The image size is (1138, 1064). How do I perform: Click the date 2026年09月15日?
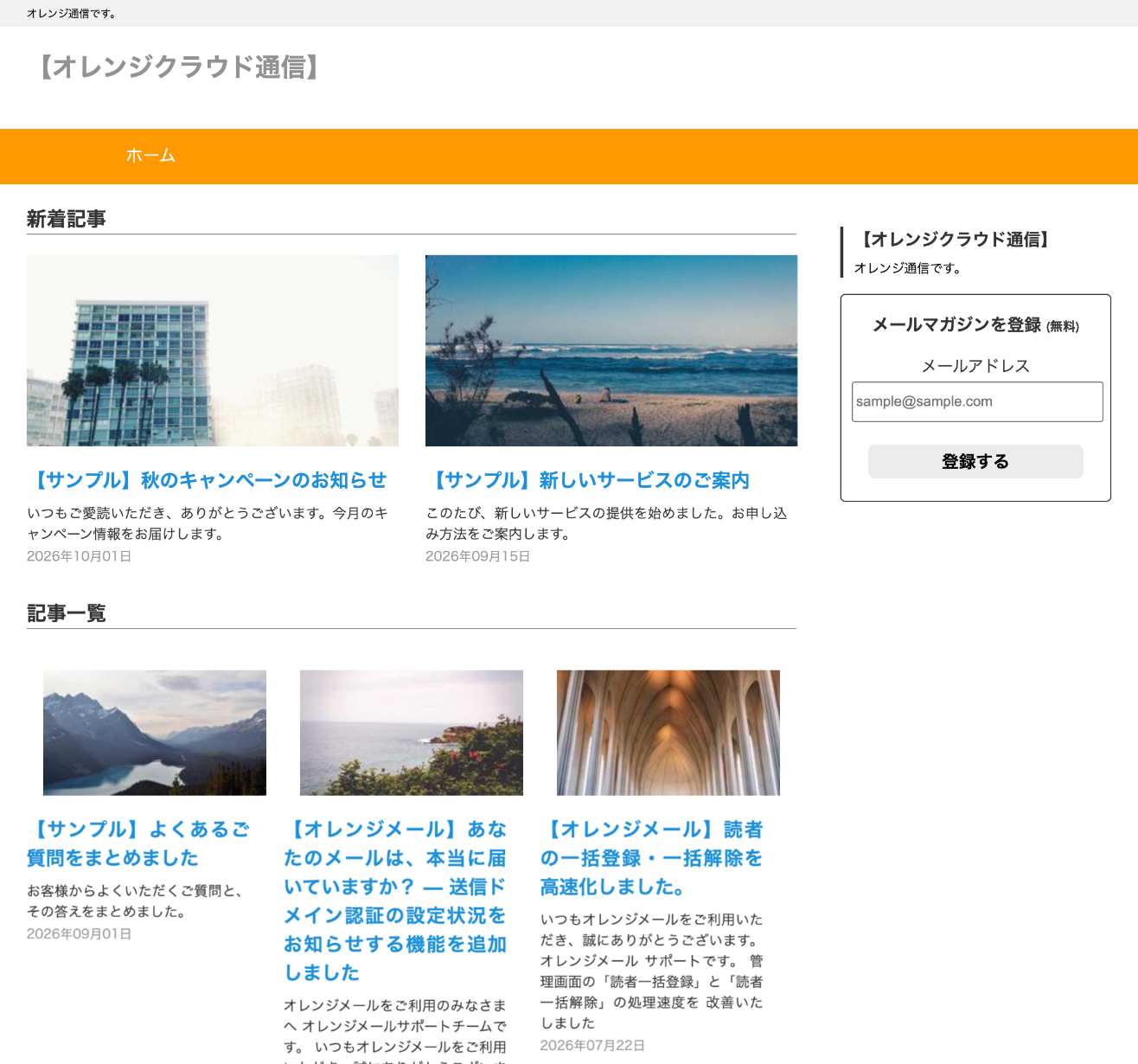pos(477,556)
